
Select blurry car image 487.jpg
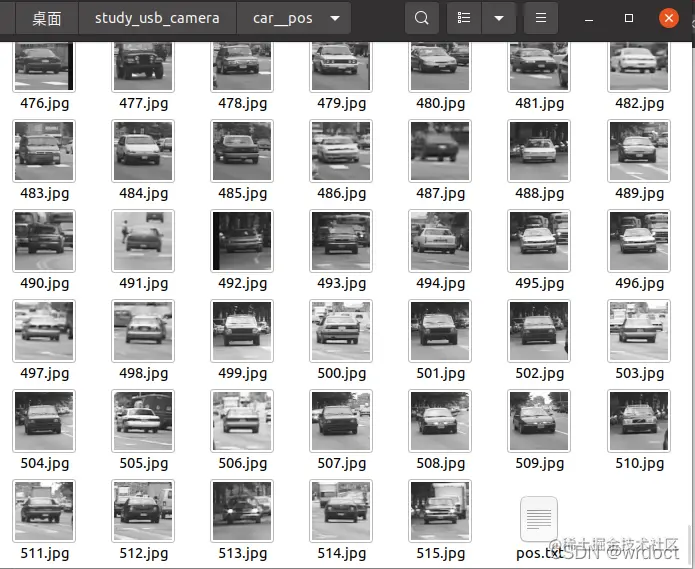tap(440, 151)
